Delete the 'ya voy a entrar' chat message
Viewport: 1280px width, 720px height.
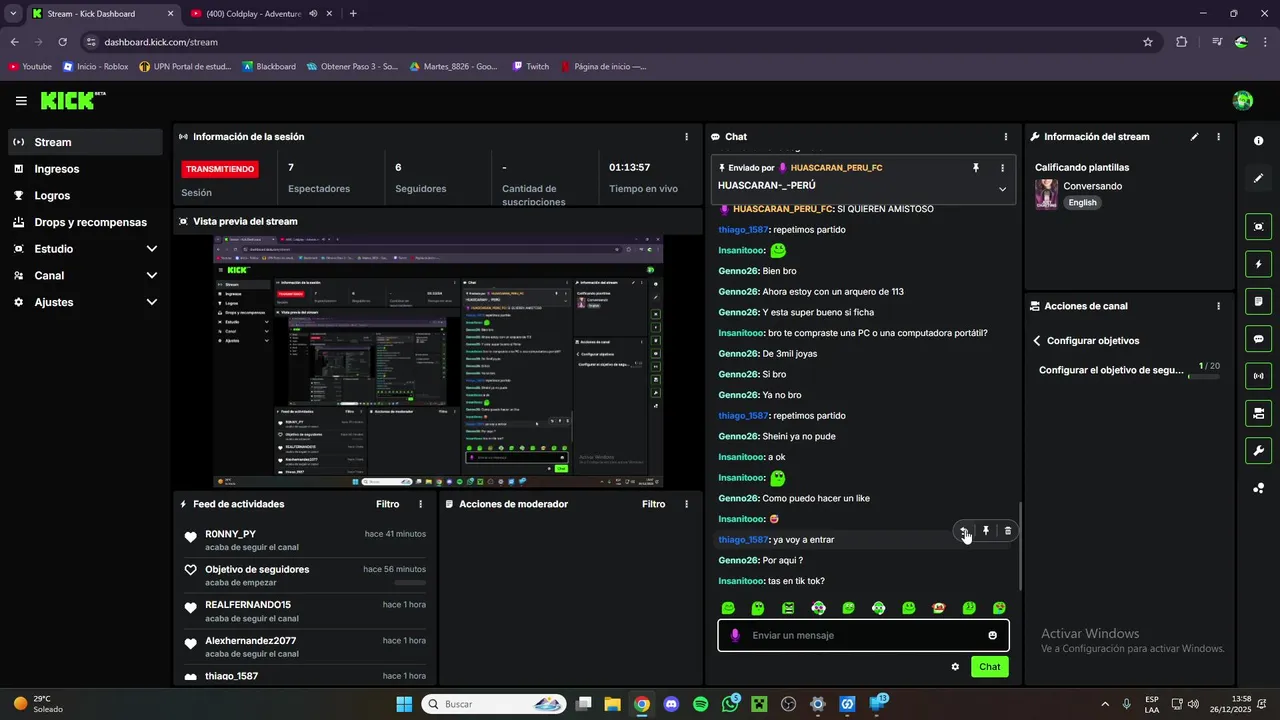pyautogui.click(x=1008, y=531)
